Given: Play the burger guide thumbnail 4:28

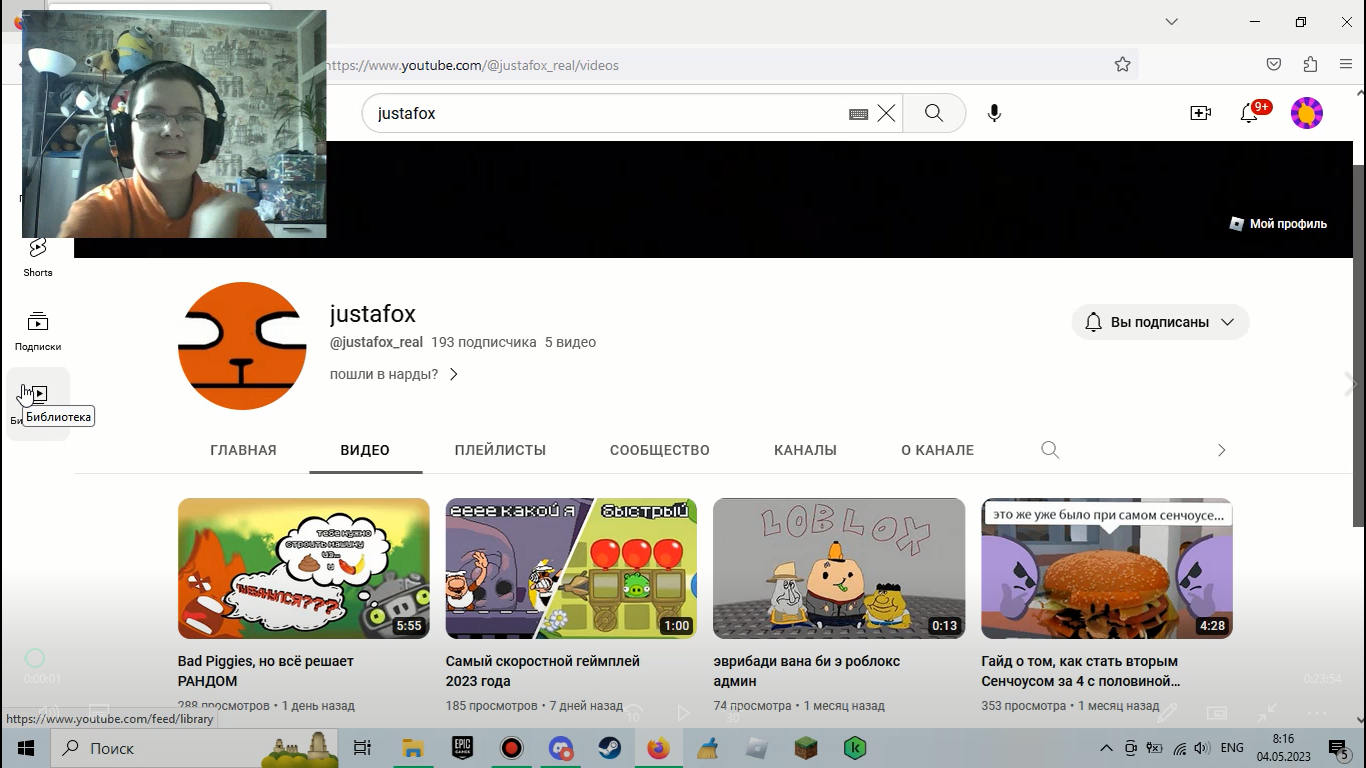Looking at the screenshot, I should pyautogui.click(x=1107, y=568).
